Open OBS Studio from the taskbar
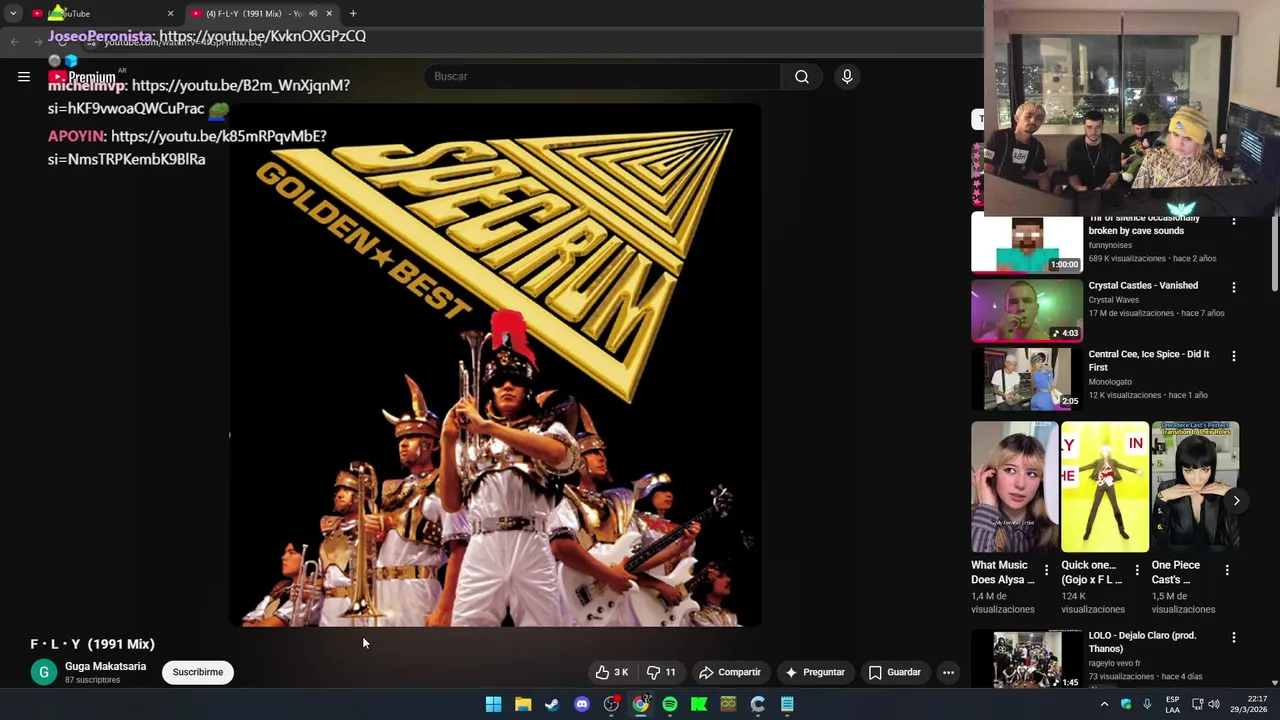 pos(611,704)
